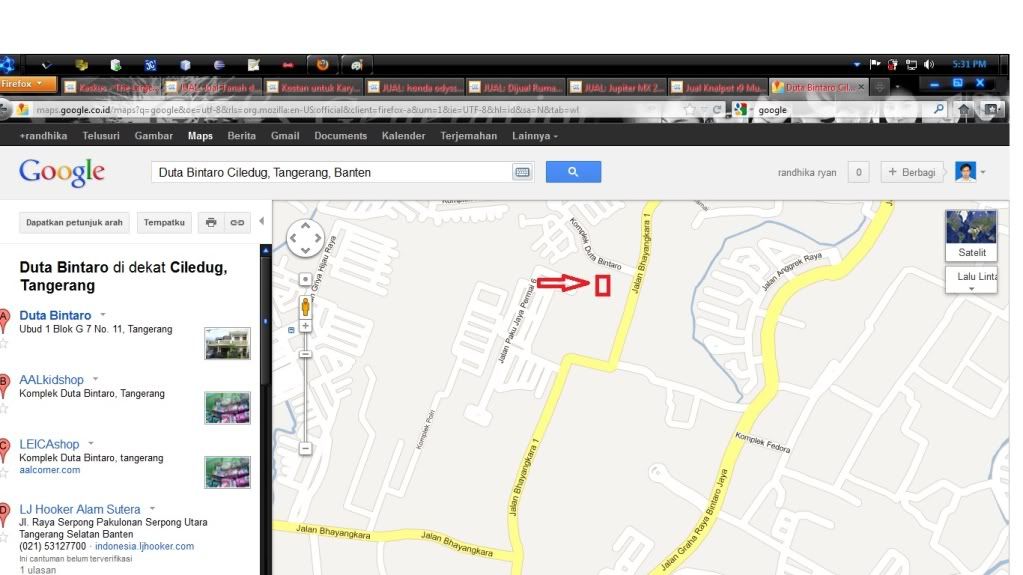Click the Berbagi share button
Viewport: 1023px width, 575px height.
[911, 172]
